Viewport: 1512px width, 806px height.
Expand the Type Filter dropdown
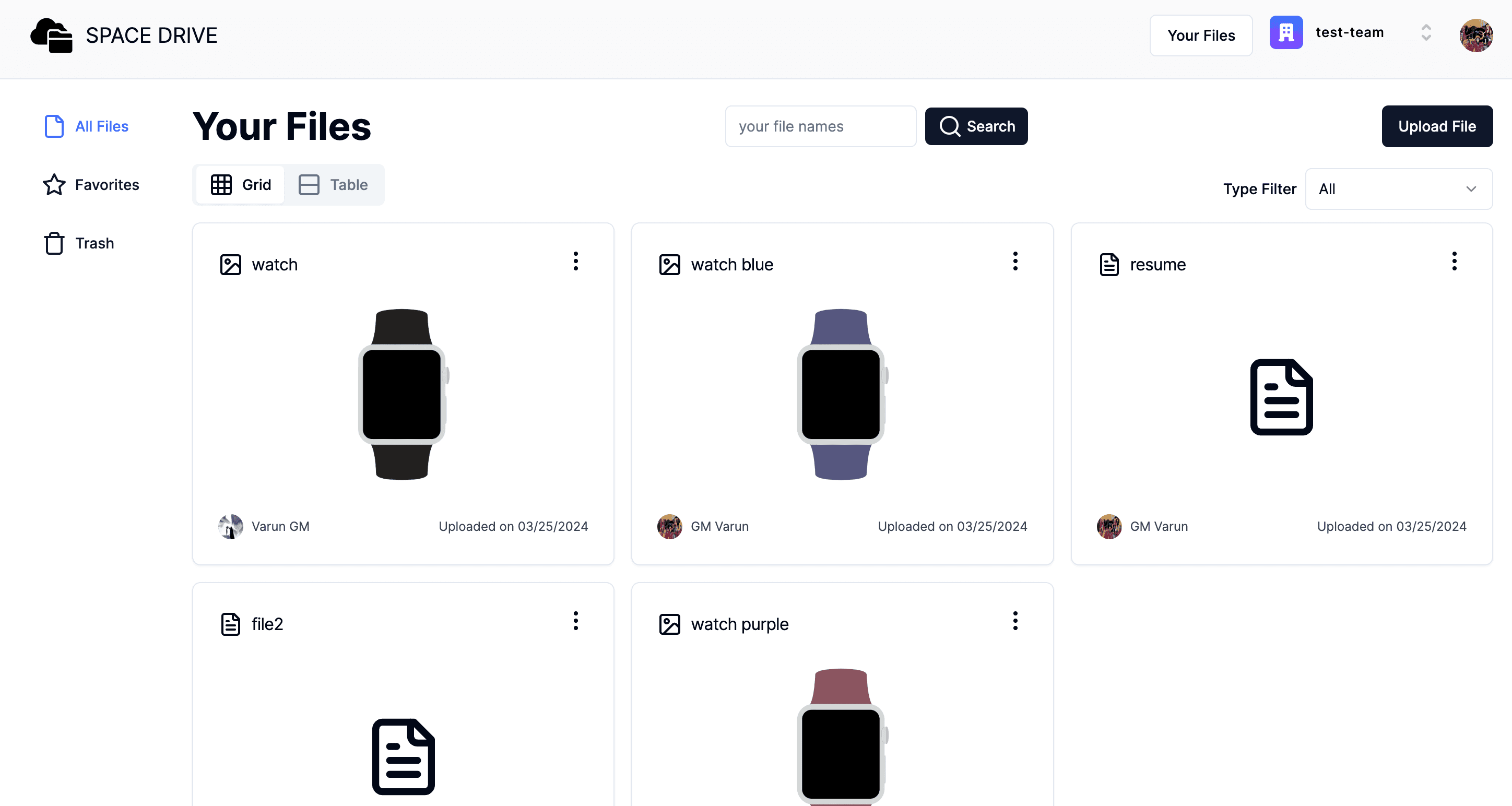click(x=1398, y=188)
